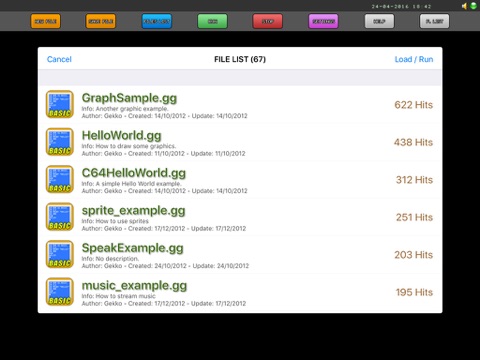Viewport: 480px width, 360px height.
Task: Click the speaker volume icon in top bar
Action: point(464,6)
